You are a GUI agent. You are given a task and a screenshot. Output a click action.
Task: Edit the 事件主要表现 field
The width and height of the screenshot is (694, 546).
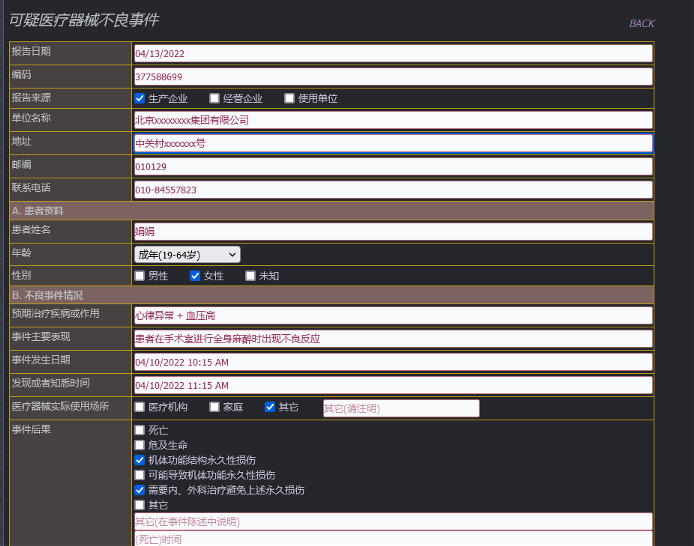pos(392,338)
